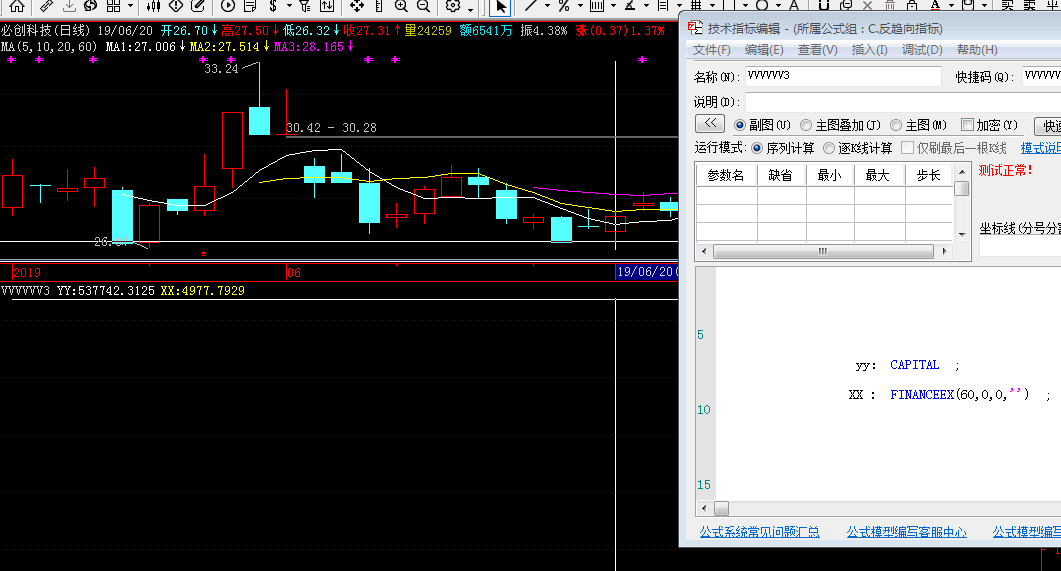Zoom in with the magnifier plus icon
Screen dimensions: 1061x571
pyautogui.click(x=401, y=6)
